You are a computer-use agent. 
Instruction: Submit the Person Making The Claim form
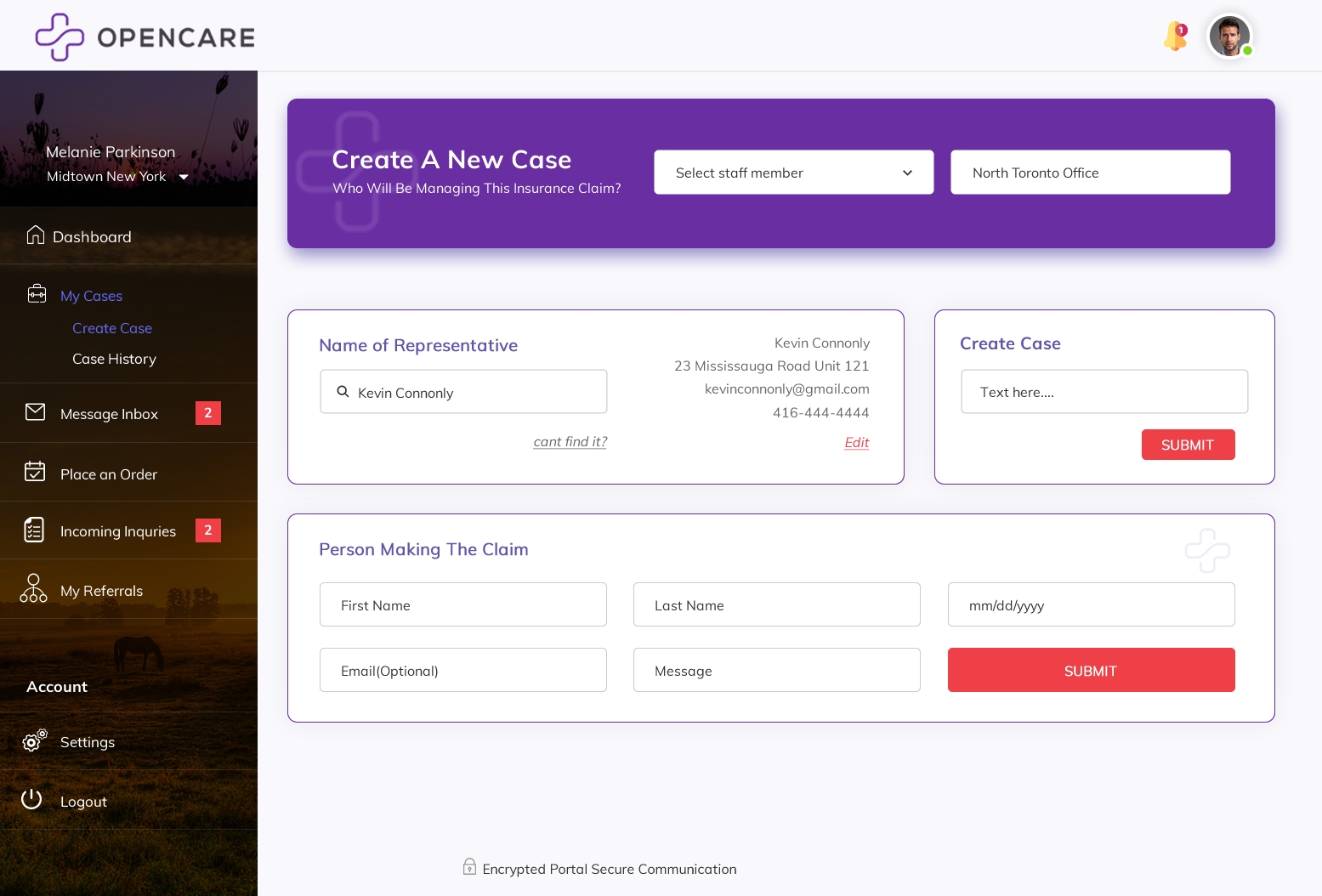tap(1091, 670)
